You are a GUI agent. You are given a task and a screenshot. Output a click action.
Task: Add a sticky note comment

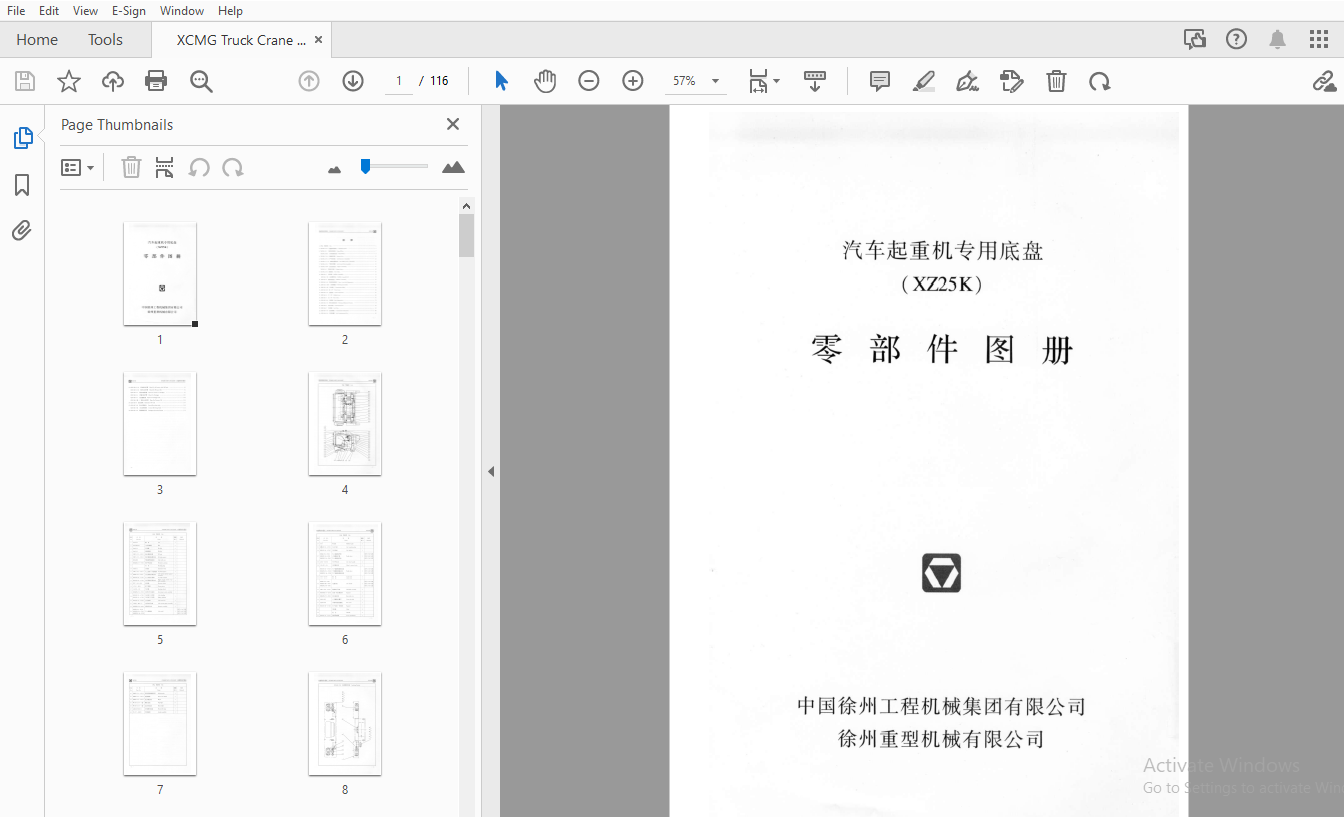[x=880, y=81]
